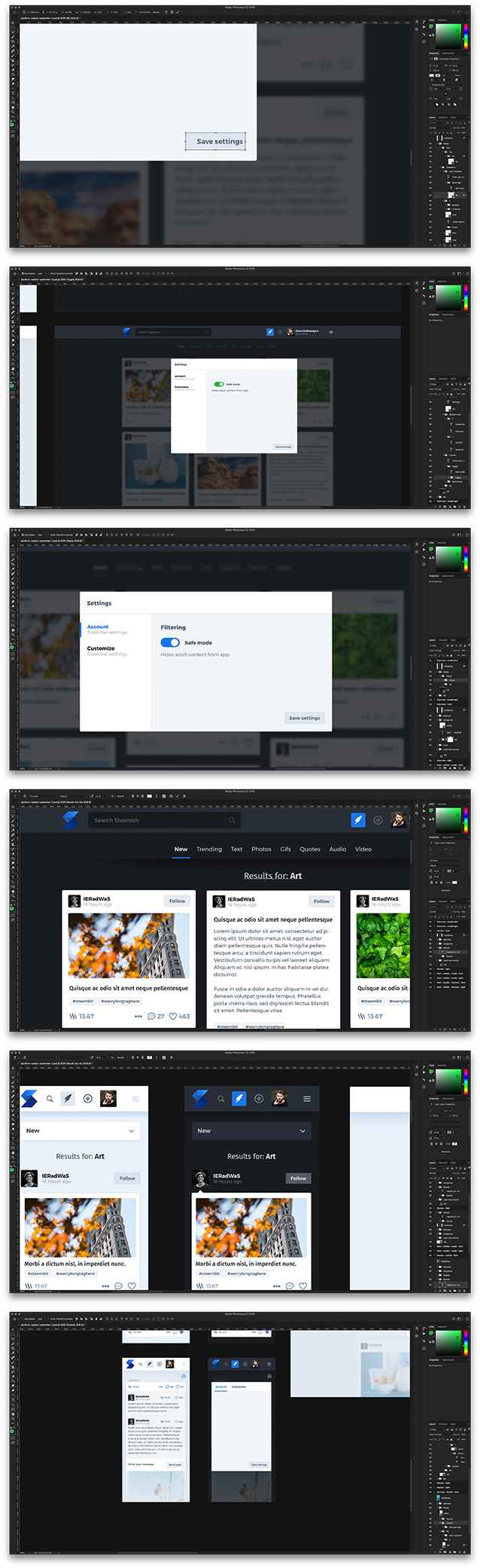This screenshot has height=1568, width=480.
Task: Open three-dots menu beside the 27 comments count
Action: tap(138, 1016)
